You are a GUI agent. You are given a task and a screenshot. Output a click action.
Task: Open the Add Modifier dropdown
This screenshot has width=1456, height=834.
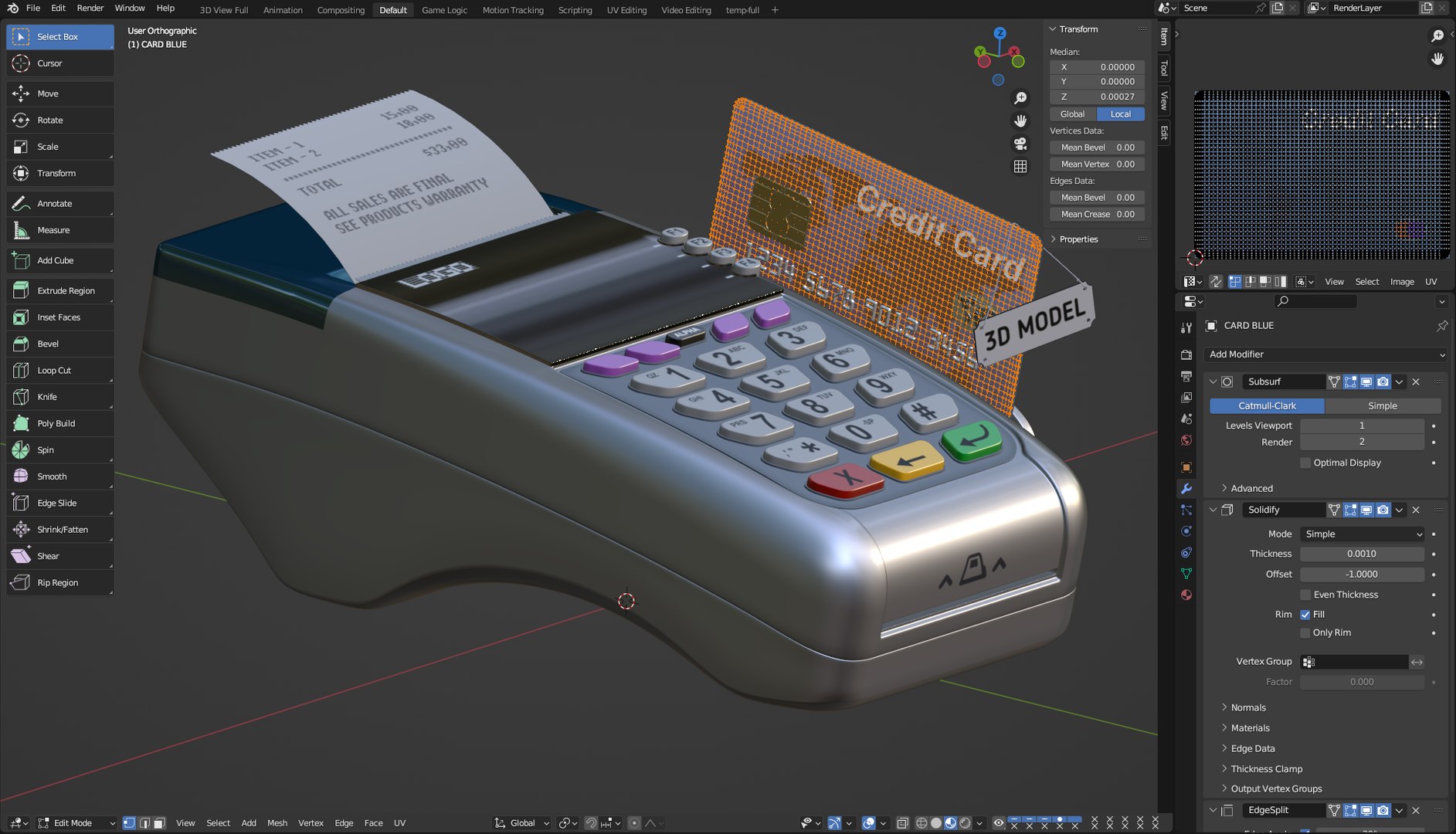point(1325,354)
